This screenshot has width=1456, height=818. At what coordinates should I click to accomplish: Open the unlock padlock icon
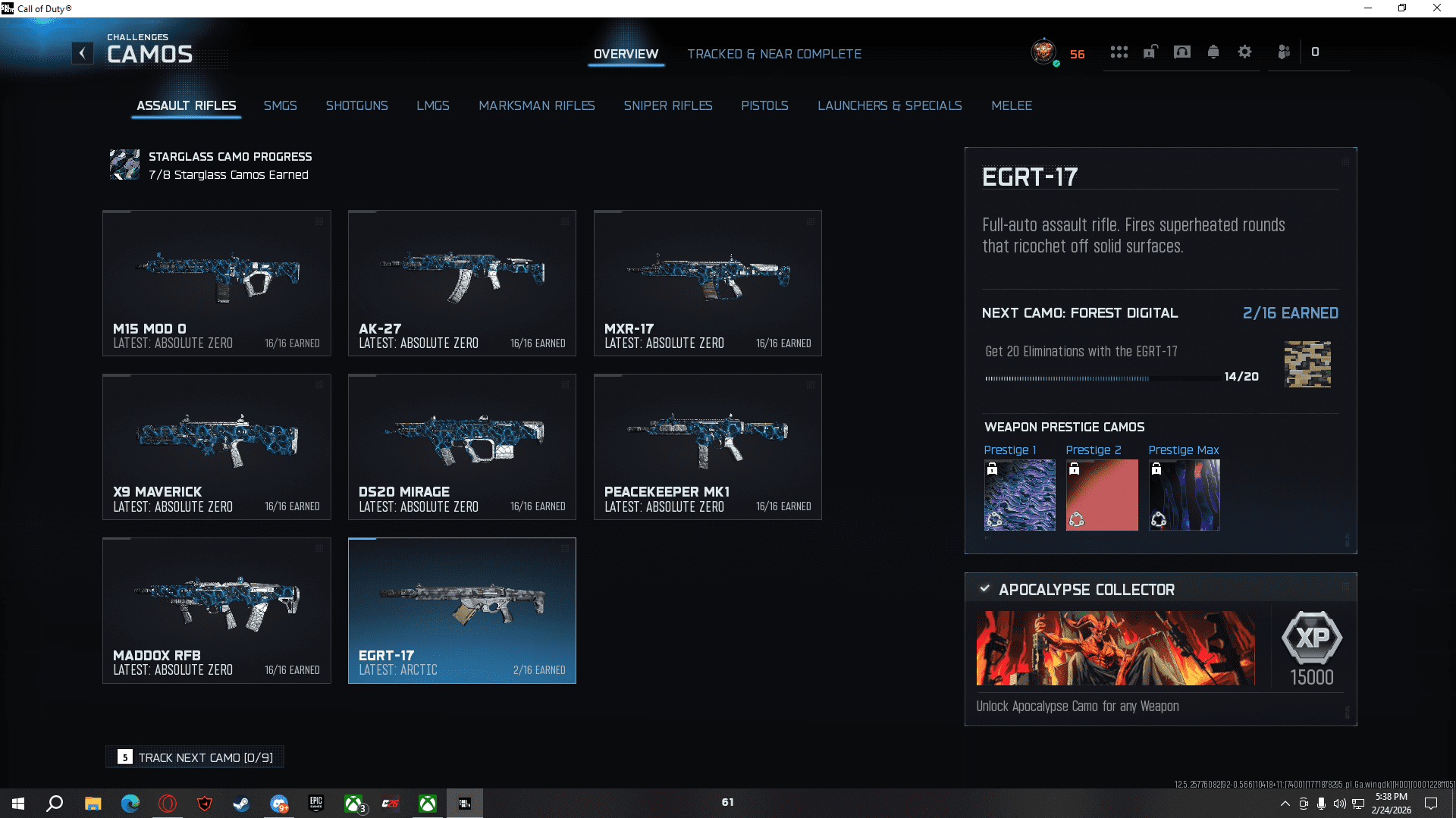(x=1150, y=52)
